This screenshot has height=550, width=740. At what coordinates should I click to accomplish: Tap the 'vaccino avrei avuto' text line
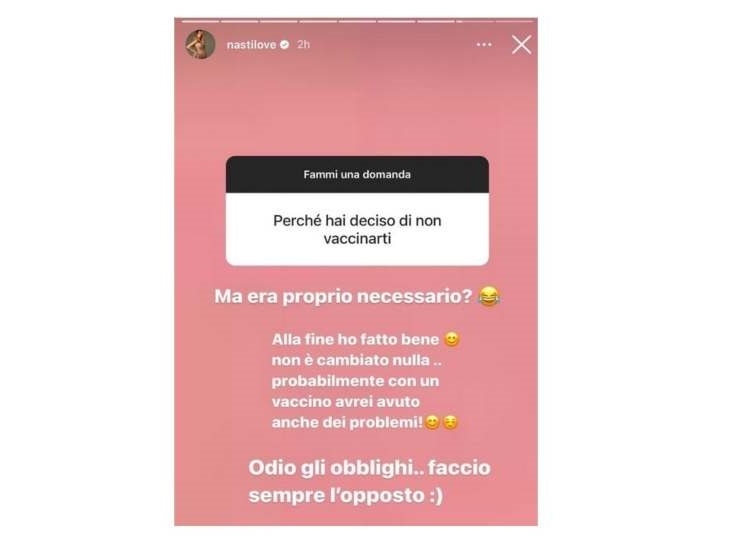click(x=345, y=402)
